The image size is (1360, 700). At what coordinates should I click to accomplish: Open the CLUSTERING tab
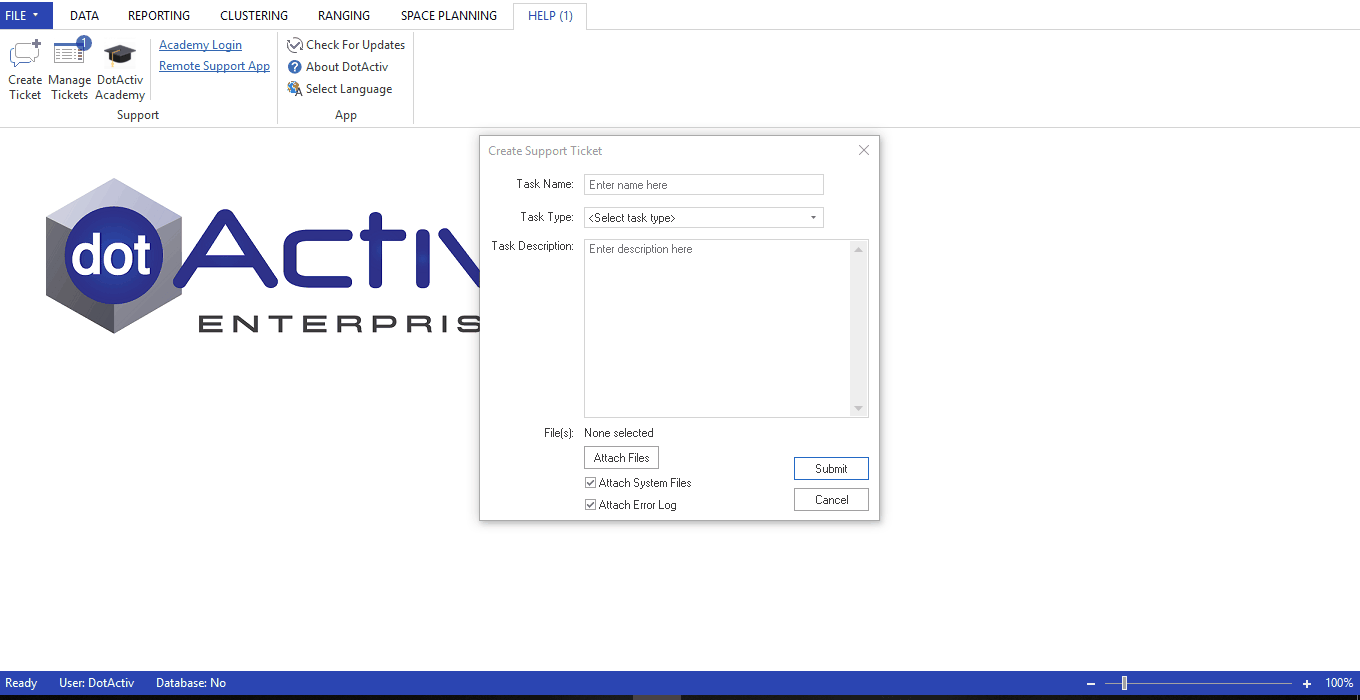(x=254, y=16)
